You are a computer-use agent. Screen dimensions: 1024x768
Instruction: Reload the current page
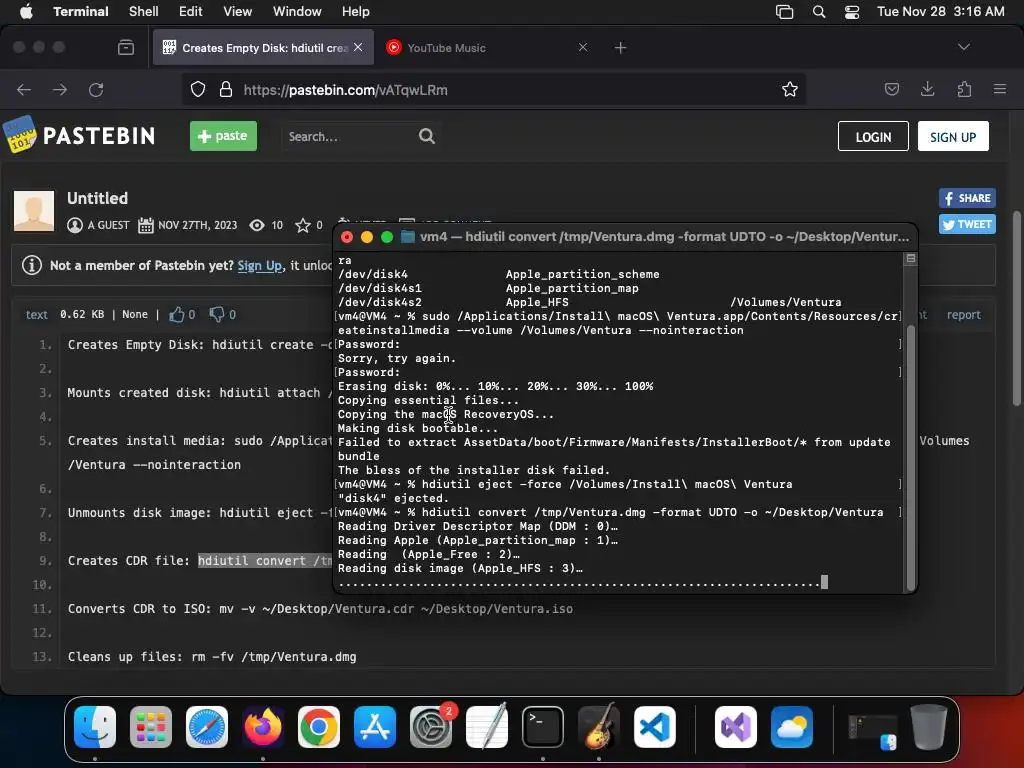pyautogui.click(x=96, y=89)
